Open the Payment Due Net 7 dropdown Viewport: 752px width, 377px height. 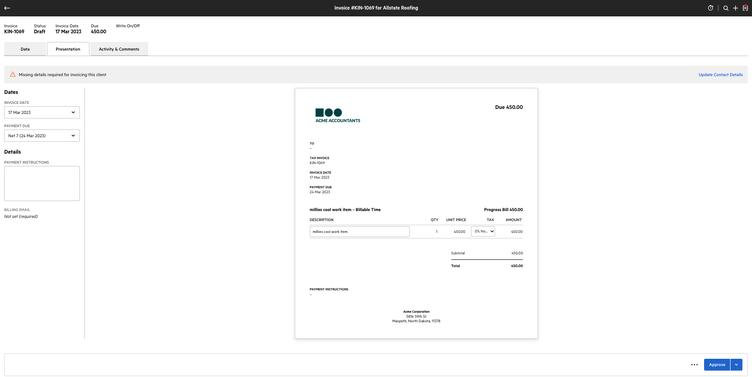point(42,136)
